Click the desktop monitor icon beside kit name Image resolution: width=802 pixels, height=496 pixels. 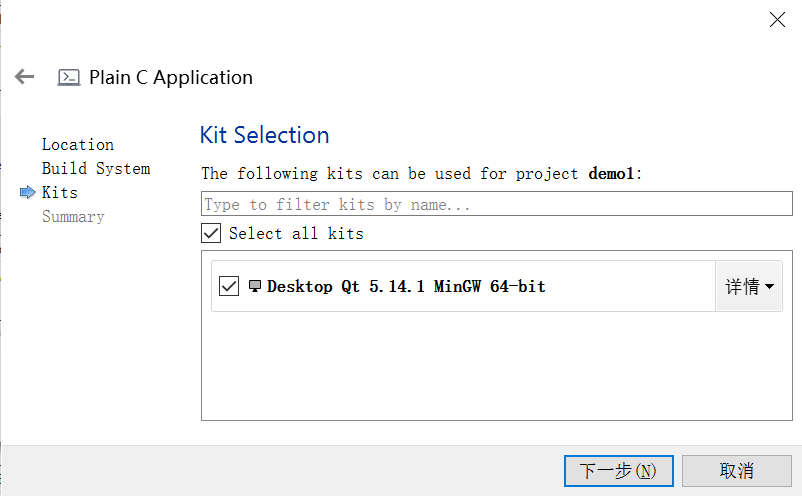[255, 286]
